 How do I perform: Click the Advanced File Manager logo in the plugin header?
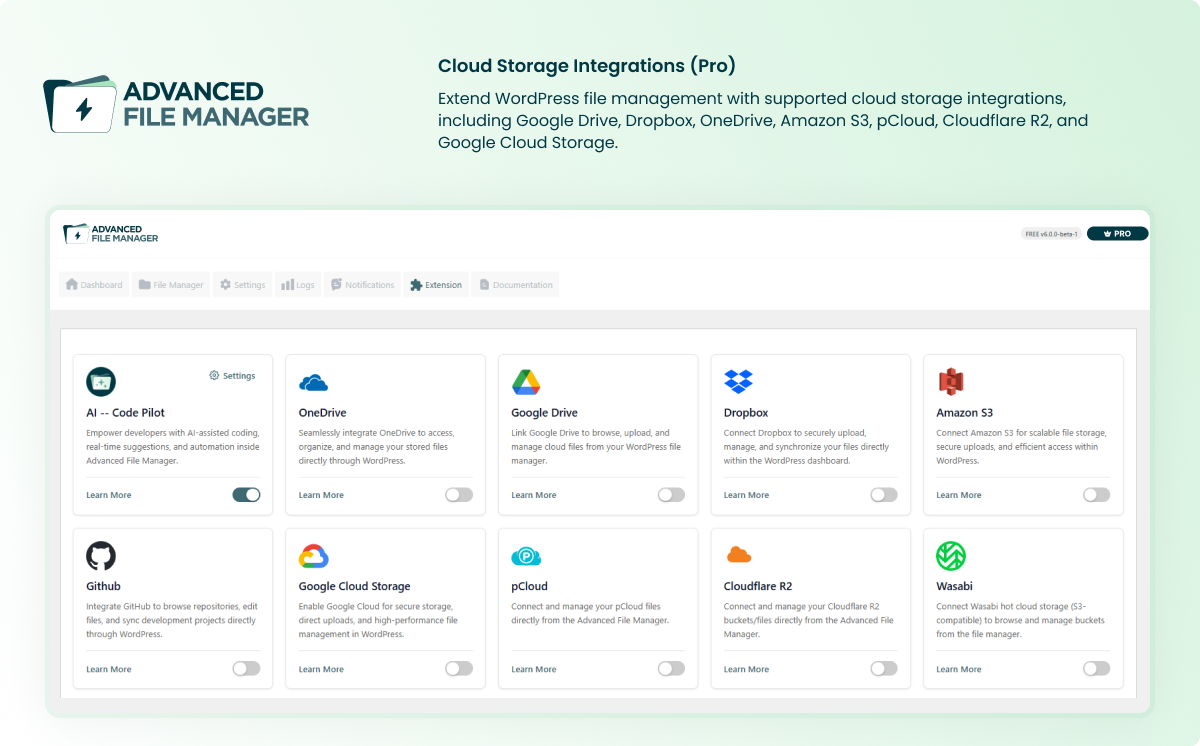[111, 233]
